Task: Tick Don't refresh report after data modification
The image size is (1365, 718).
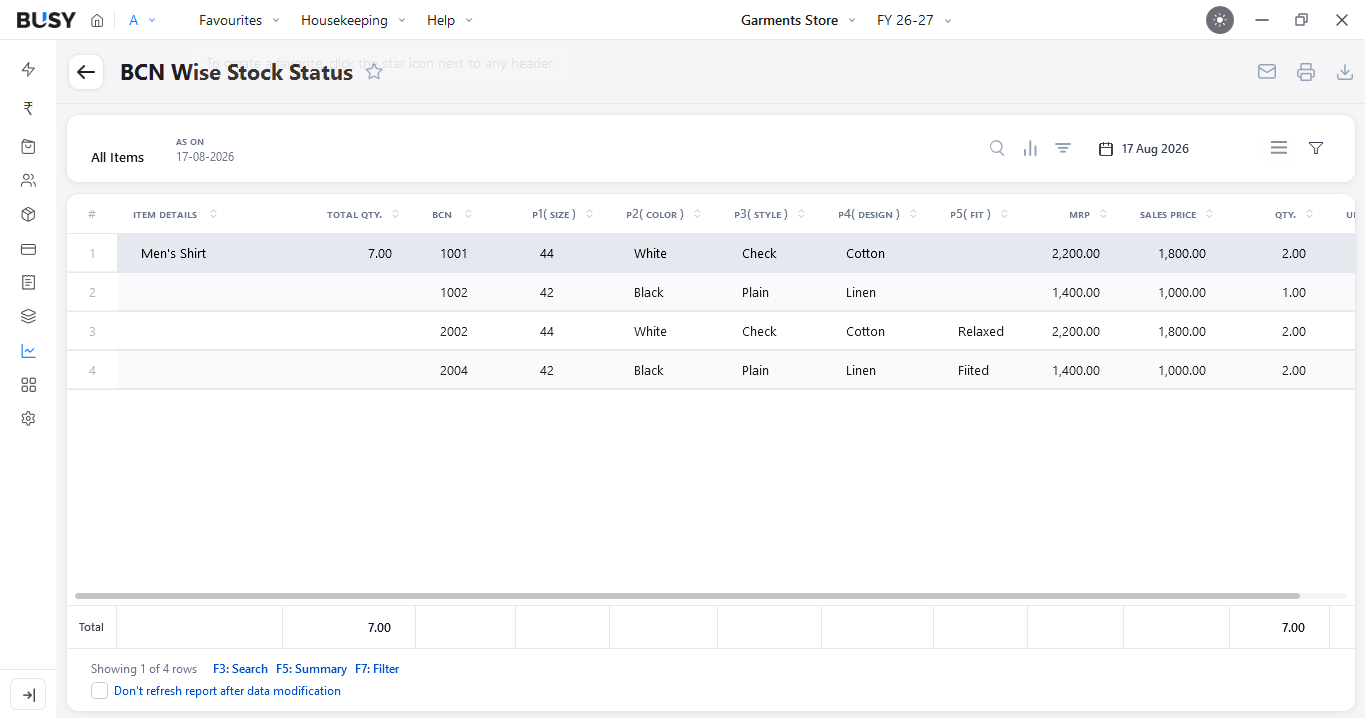Action: coord(99,691)
